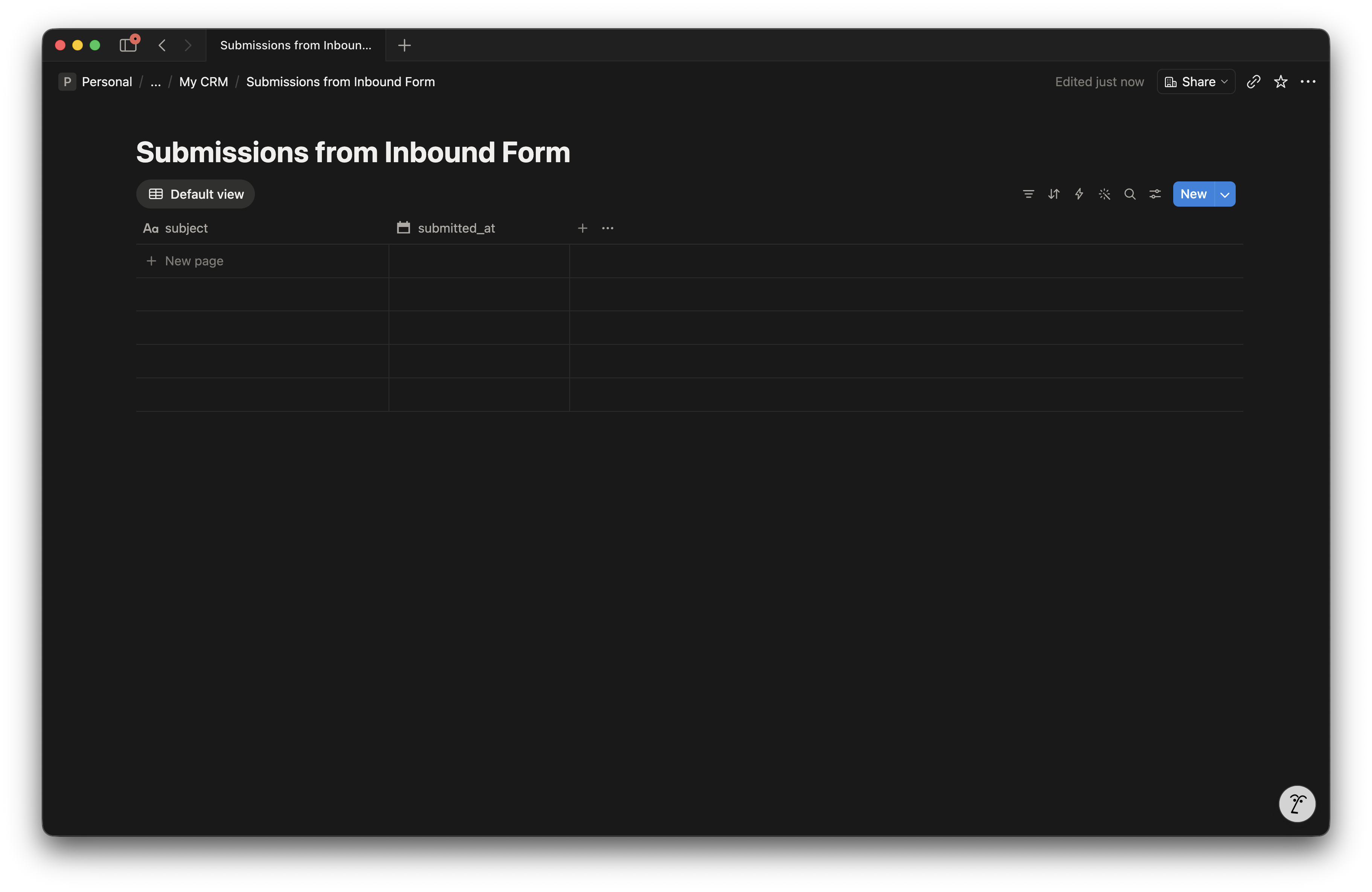
Task: Expand the collapsed breadcrumb ellipsis
Action: [155, 82]
